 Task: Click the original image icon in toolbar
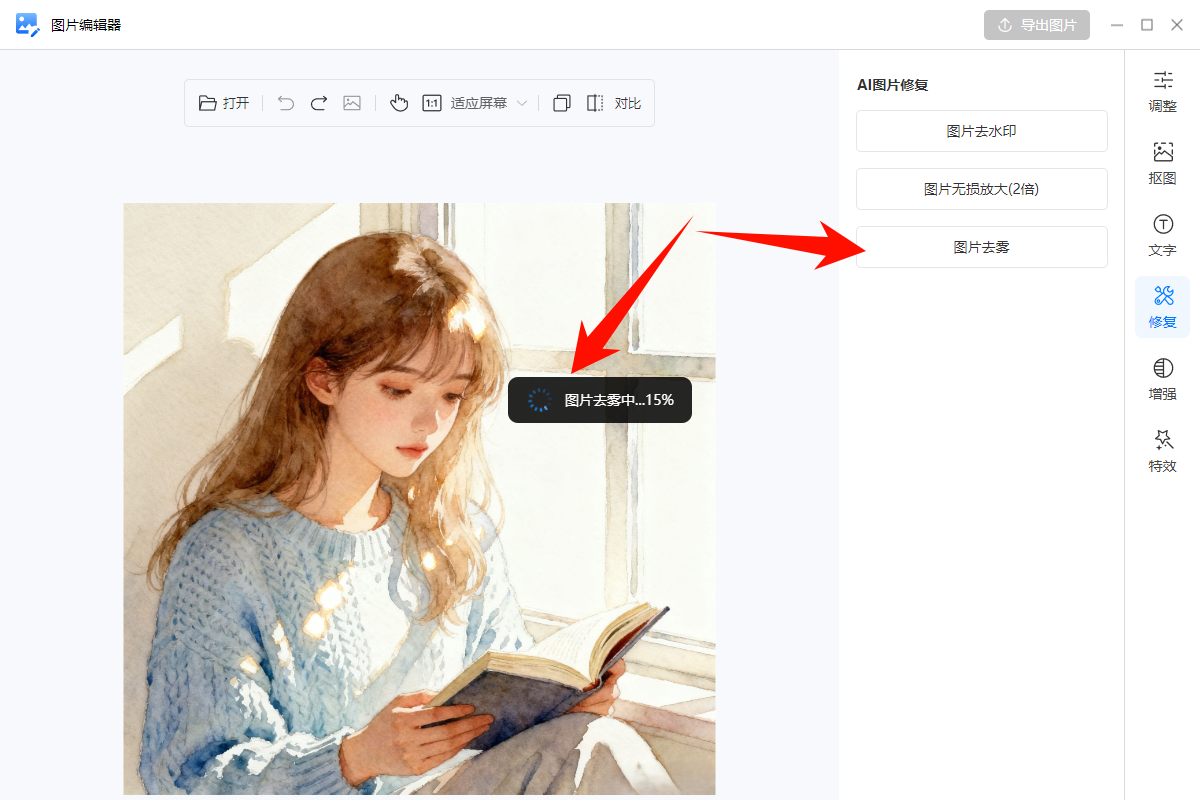[352, 103]
